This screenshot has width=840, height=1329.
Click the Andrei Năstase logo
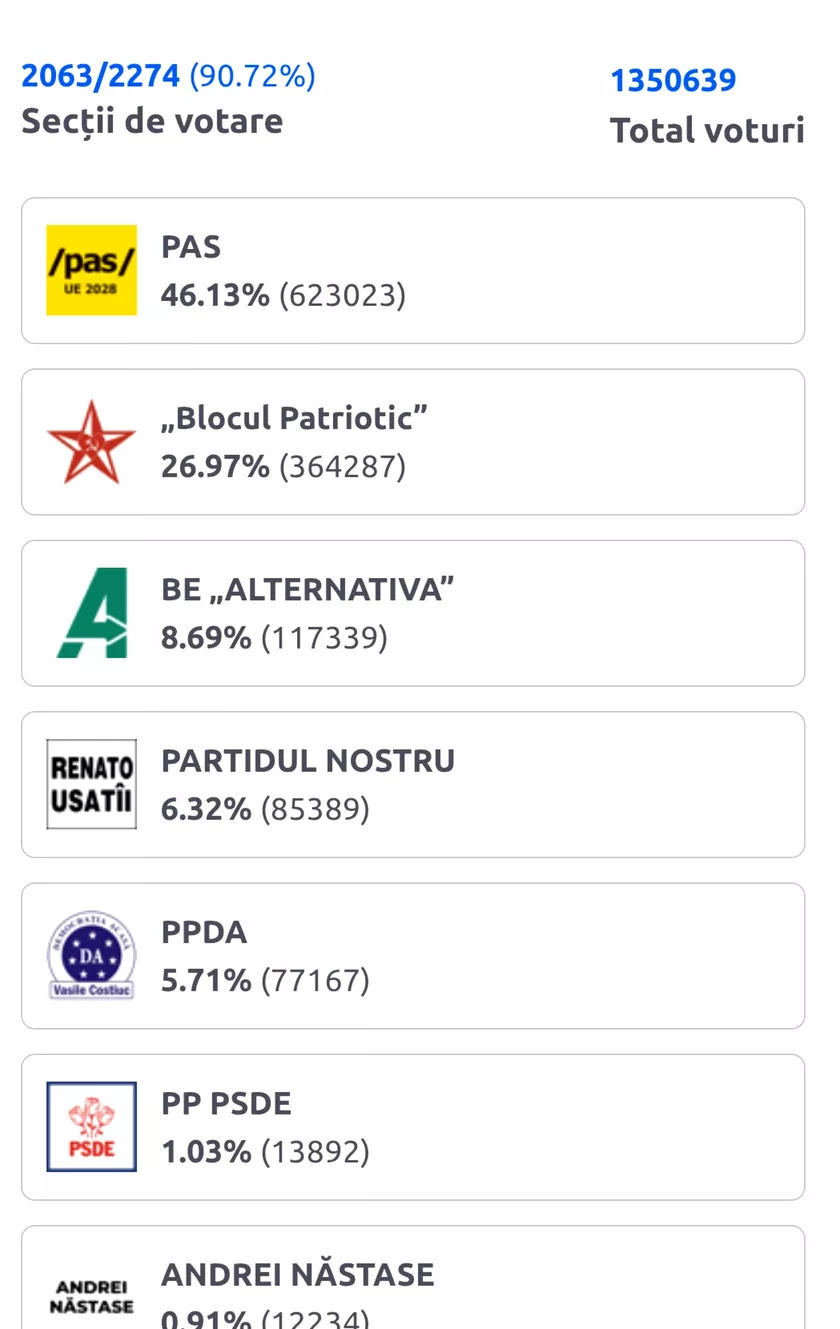click(x=91, y=1297)
